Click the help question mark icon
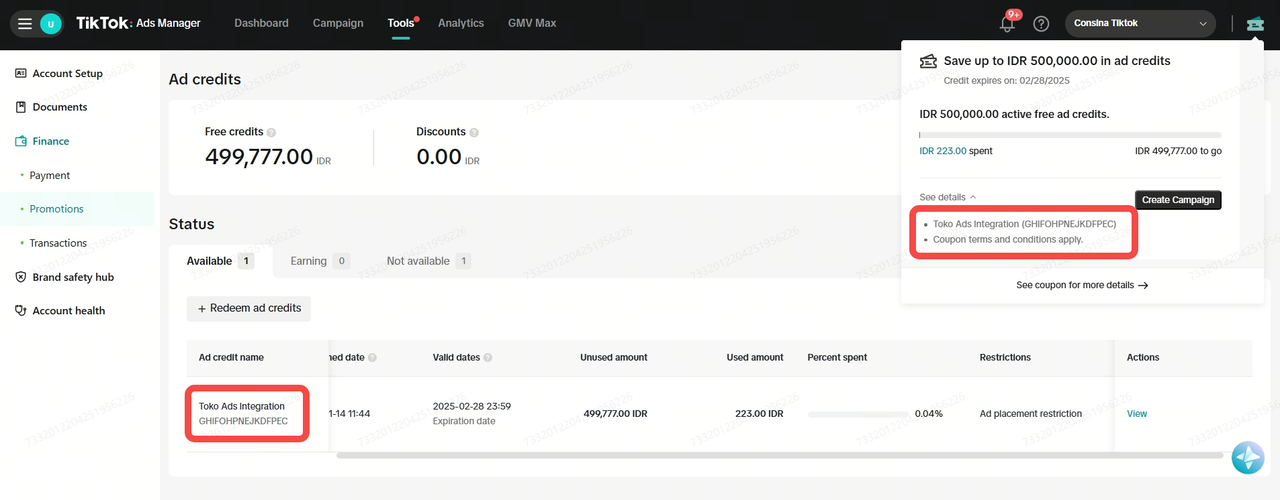 pos(1041,24)
